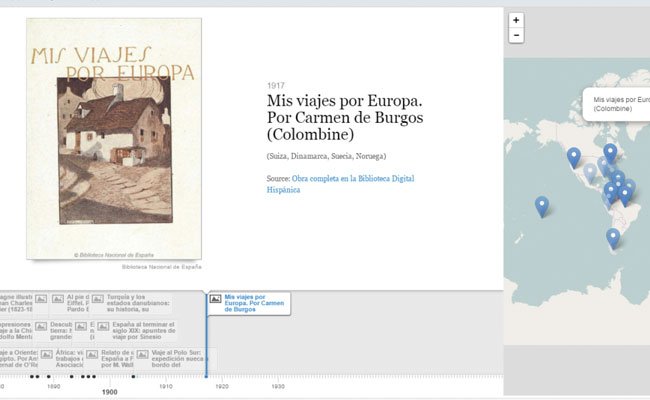Click image icon of active Mis viajes timeline event
Screen dimensions: 650x400
(x=216, y=299)
